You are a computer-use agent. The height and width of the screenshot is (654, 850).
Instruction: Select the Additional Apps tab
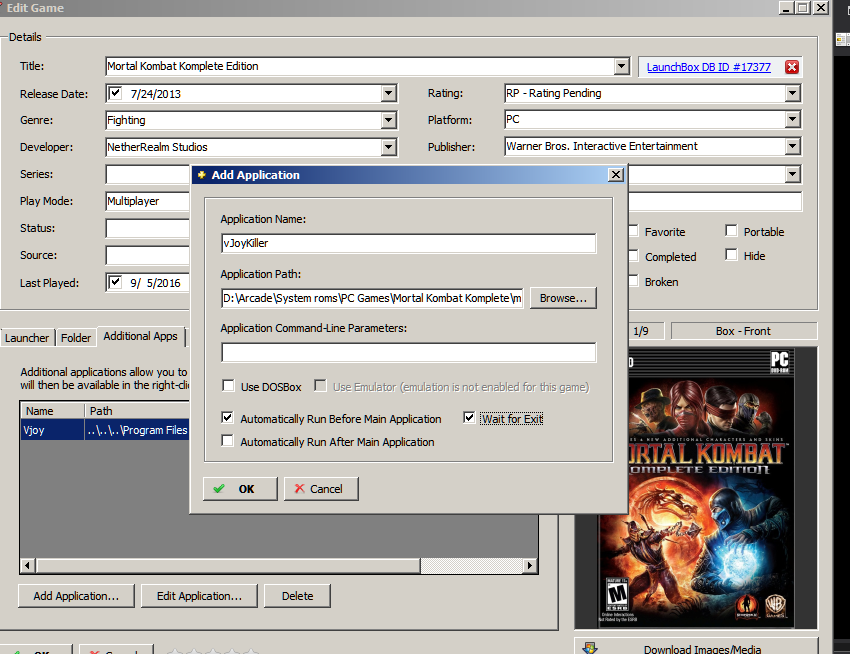[x=140, y=336]
